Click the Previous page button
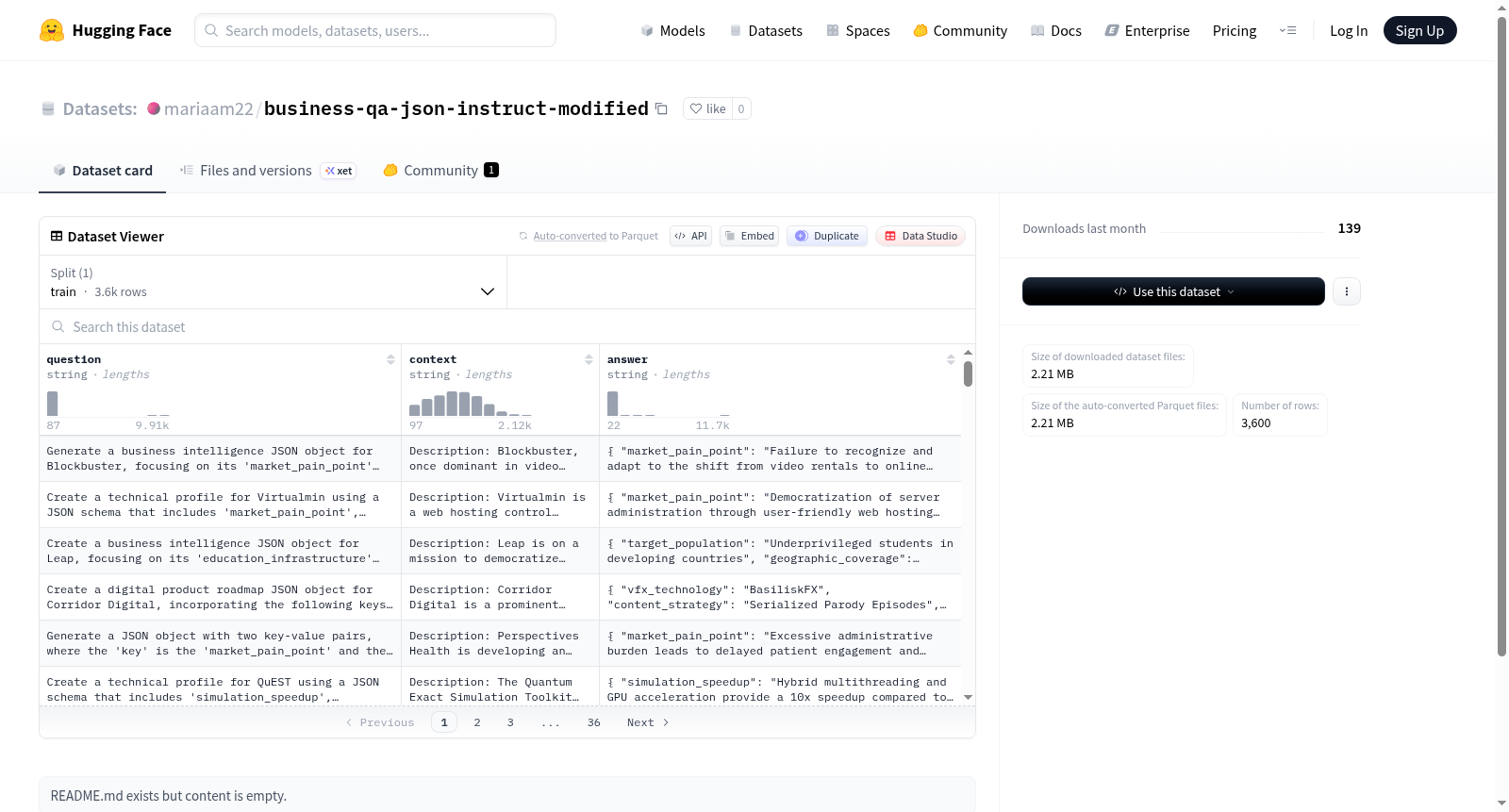This screenshot has width=1509, height=812. click(x=380, y=722)
